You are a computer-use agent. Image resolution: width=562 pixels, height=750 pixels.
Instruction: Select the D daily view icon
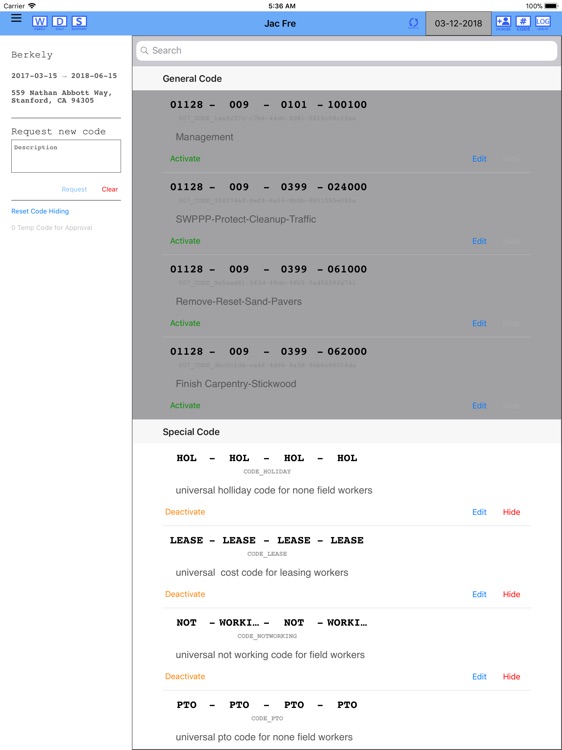pos(60,22)
